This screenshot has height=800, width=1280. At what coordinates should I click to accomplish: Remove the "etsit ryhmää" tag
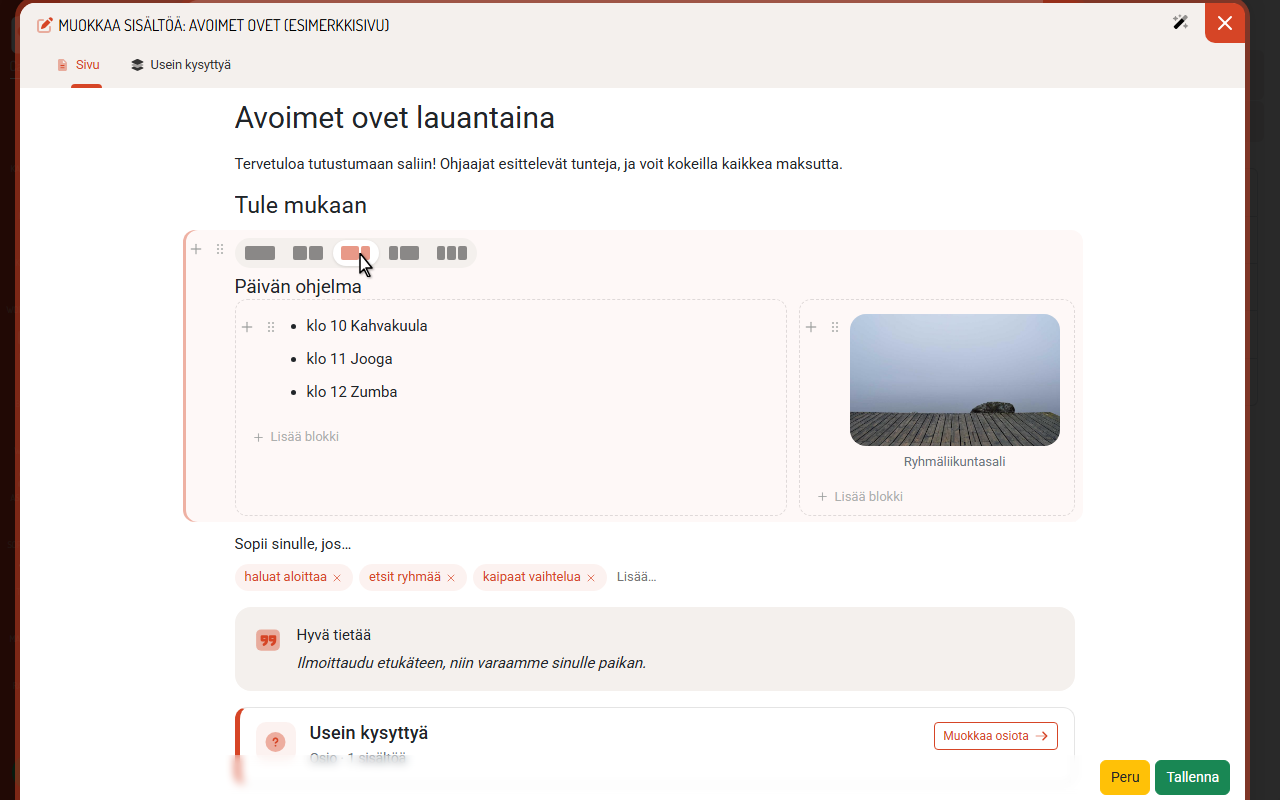(451, 578)
